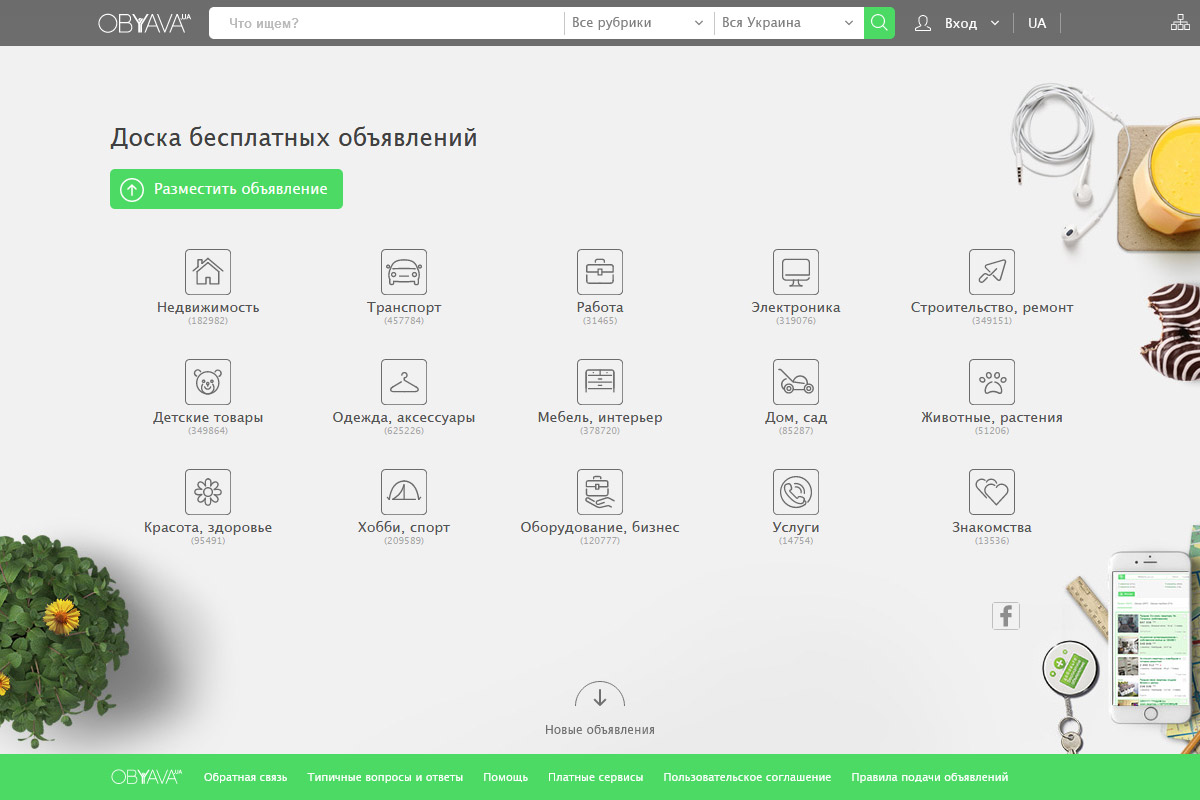Expand the Вход account menu
Image resolution: width=1200 pixels, height=800 pixels.
[x=958, y=23]
